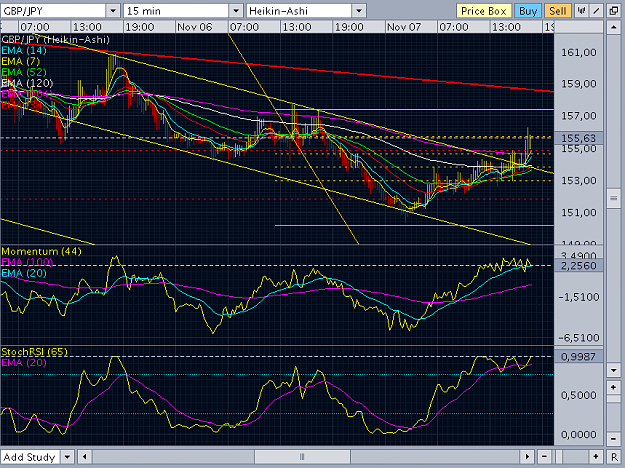Click the 15 min interval field
Image resolution: width=625 pixels, height=468 pixels.
point(177,11)
